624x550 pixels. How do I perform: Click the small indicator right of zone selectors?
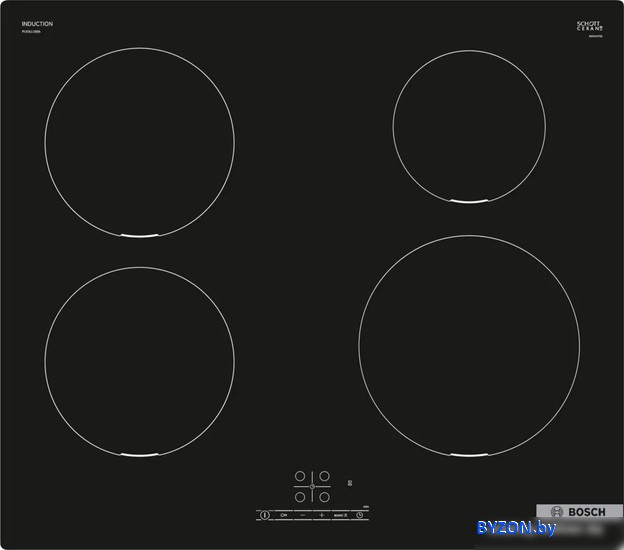[349, 484]
